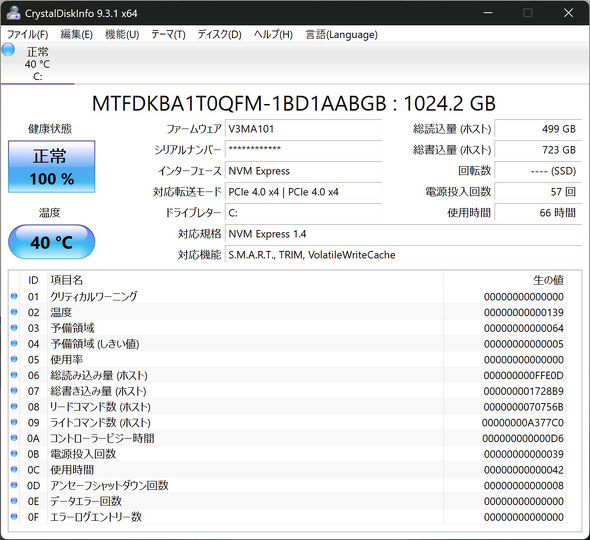
Task: Click status dot for 06 総読み込み量 row
Action: click(14, 375)
